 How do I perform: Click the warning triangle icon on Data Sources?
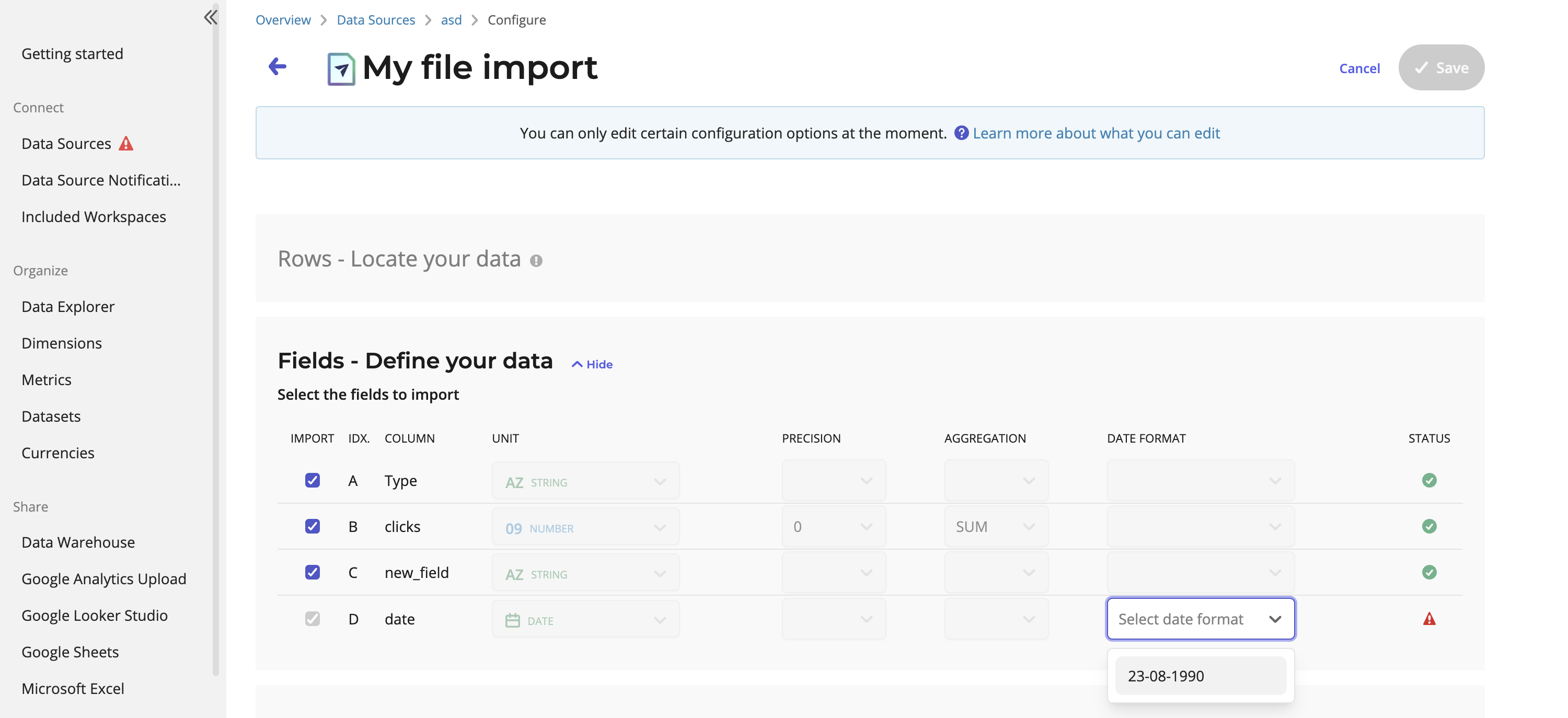126,143
